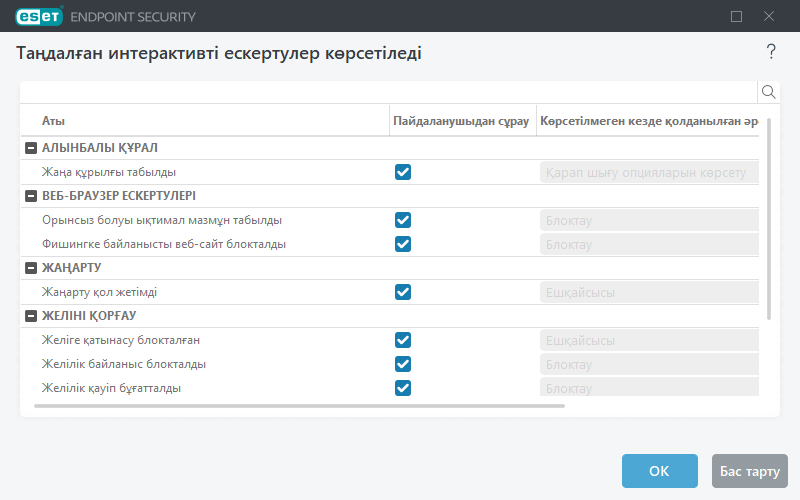Click inside the search input field

coord(388,92)
